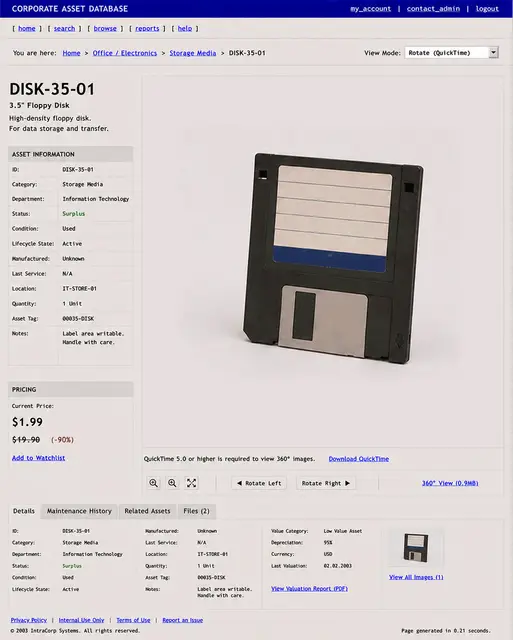Open the Office / Electronics breadcrumb
513x640 pixels.
tap(124, 53)
